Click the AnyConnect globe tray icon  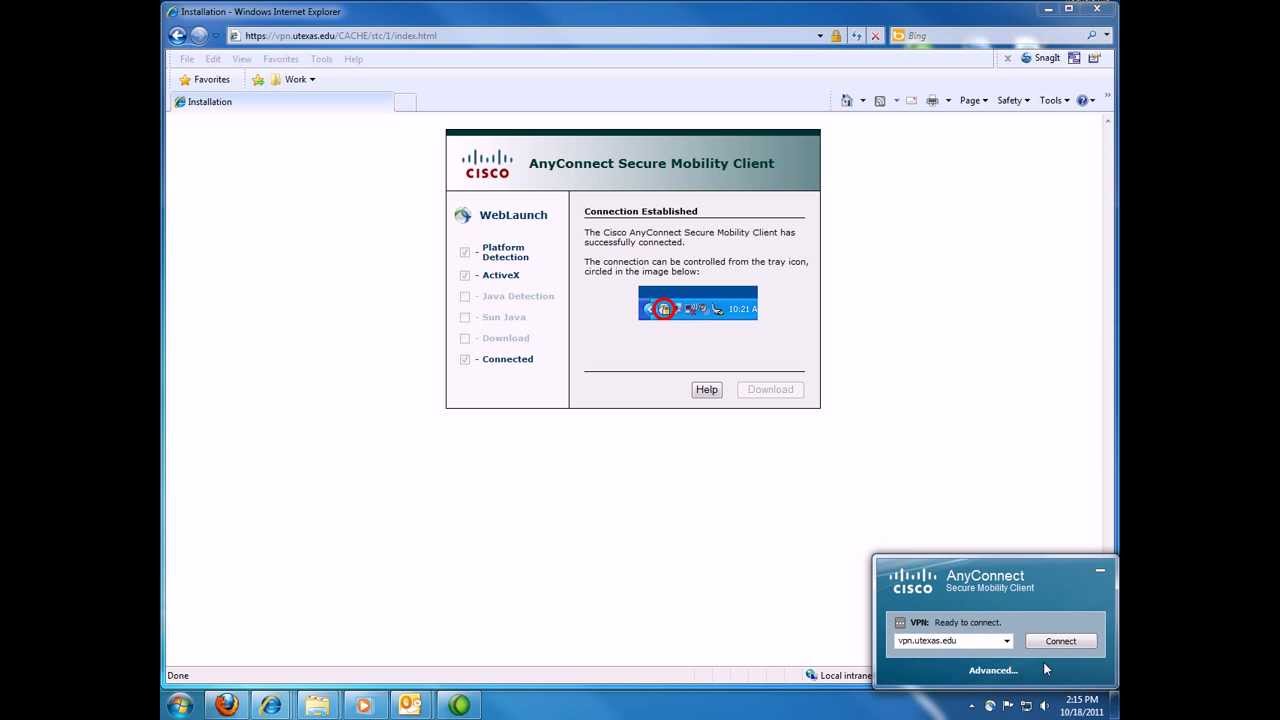990,706
